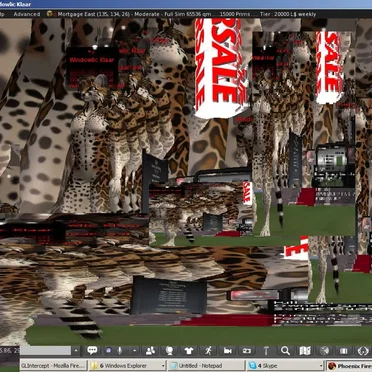Expand the Skype taskbar group arrow
Screen dimensions: 372x372
point(321,366)
